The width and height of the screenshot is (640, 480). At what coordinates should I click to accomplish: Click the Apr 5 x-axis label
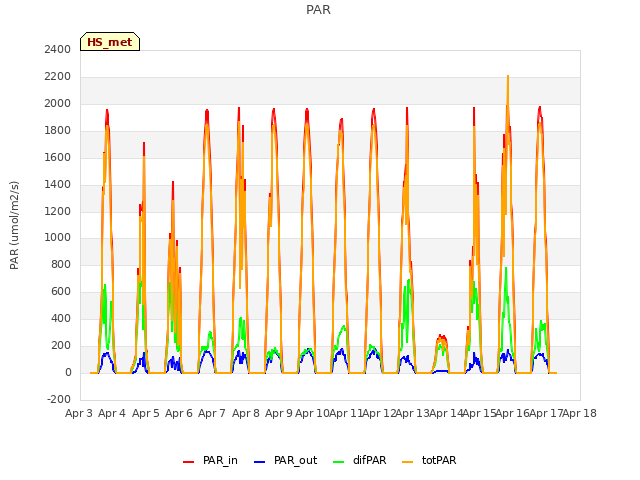pos(146,413)
